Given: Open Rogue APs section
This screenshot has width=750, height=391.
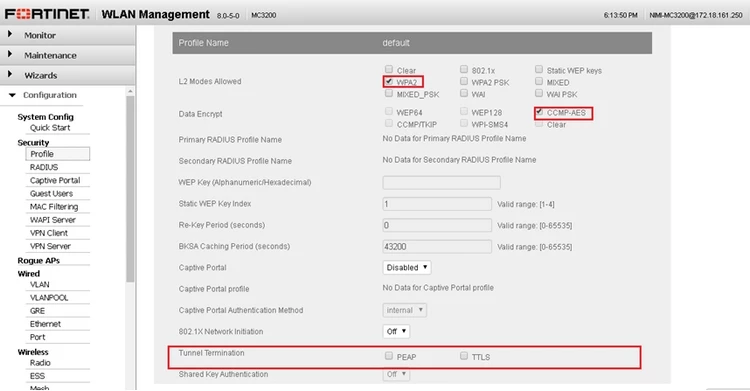Looking at the screenshot, I should click(38, 260).
